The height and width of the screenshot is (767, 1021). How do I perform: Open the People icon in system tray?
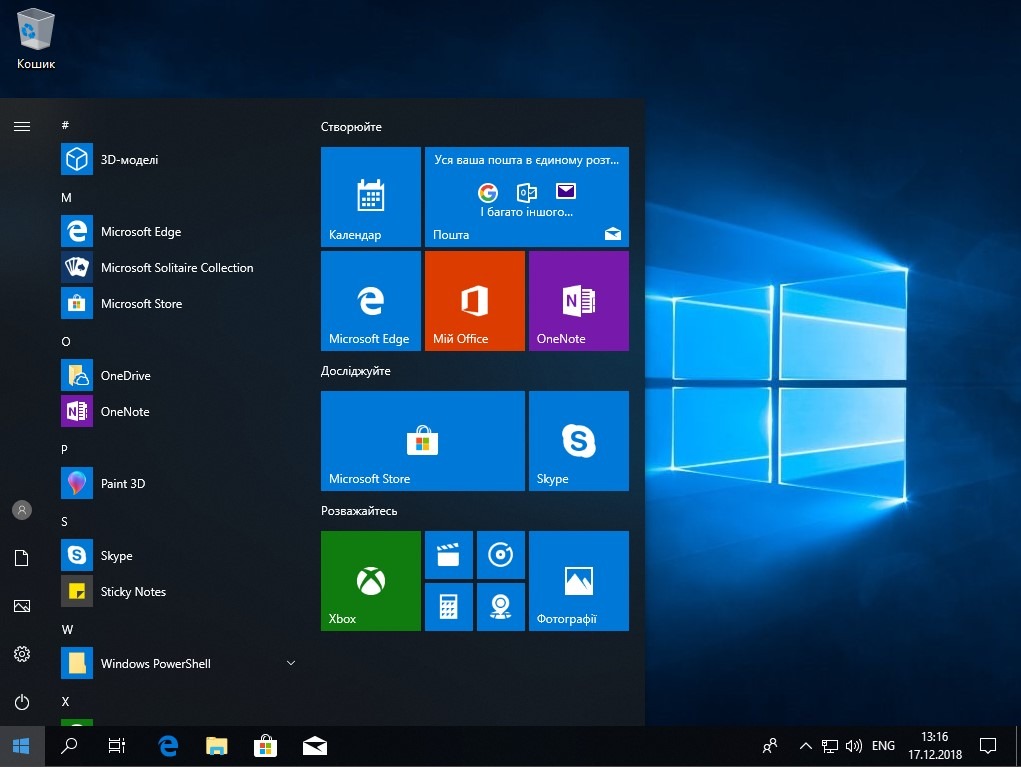click(x=770, y=746)
